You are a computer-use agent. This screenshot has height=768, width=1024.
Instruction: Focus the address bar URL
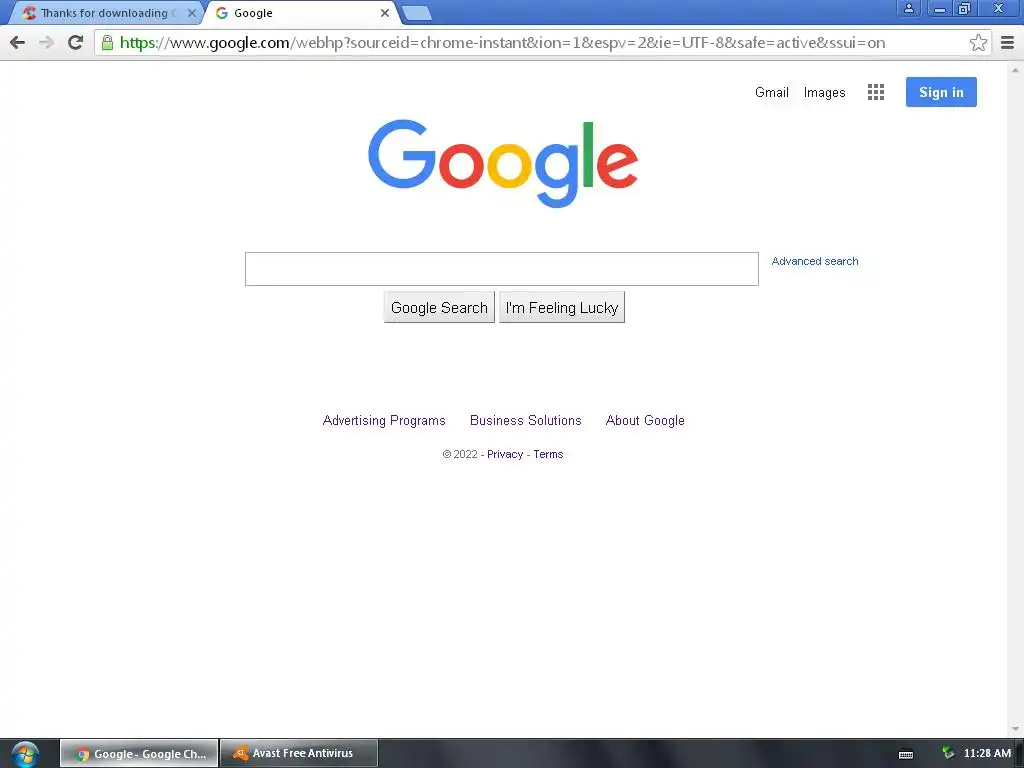point(502,43)
